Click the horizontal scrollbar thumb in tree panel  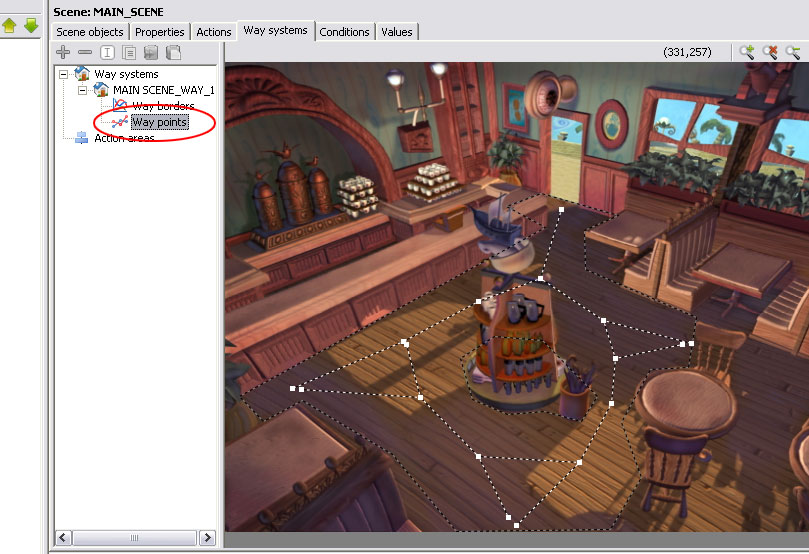(x=135, y=538)
